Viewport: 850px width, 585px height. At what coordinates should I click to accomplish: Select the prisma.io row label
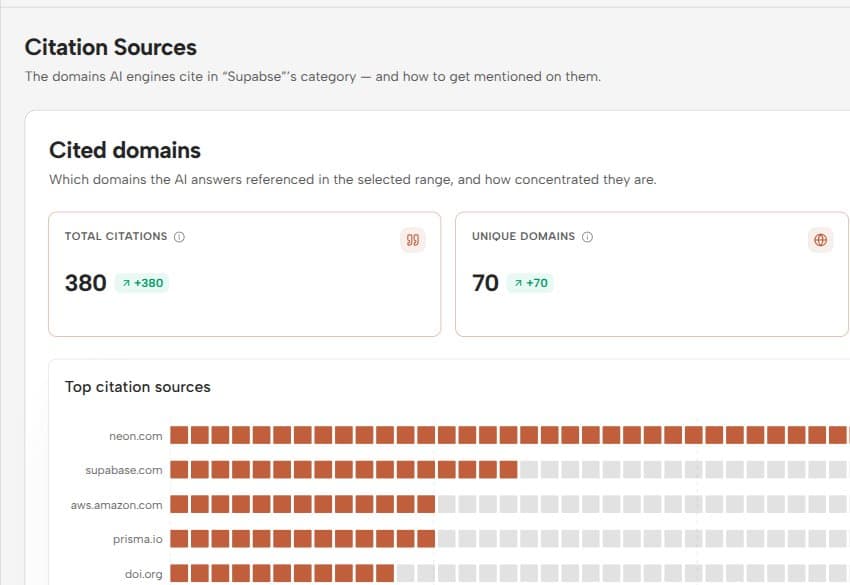click(137, 539)
